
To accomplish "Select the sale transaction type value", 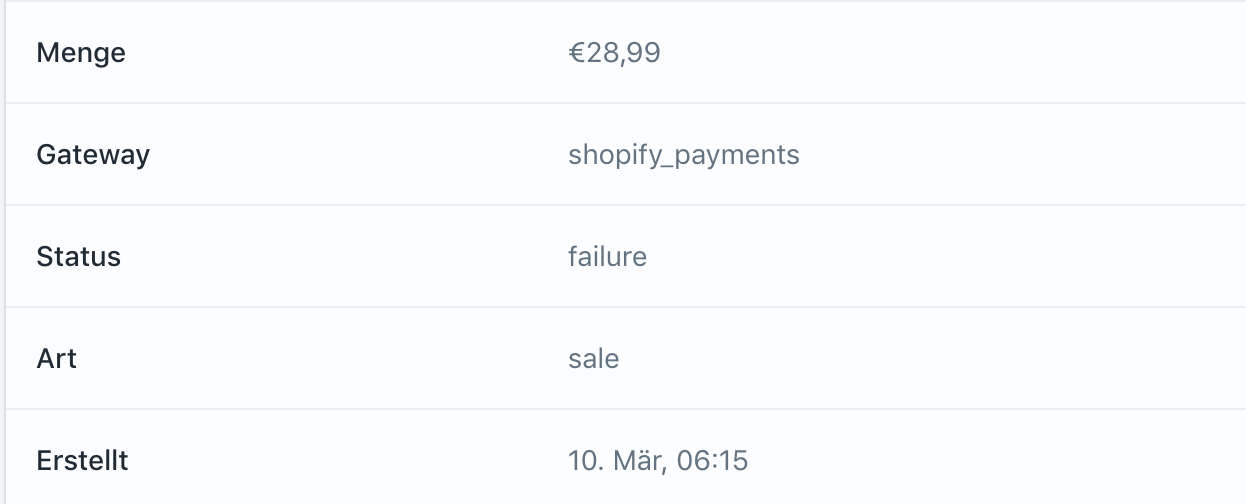I will coord(593,358).
